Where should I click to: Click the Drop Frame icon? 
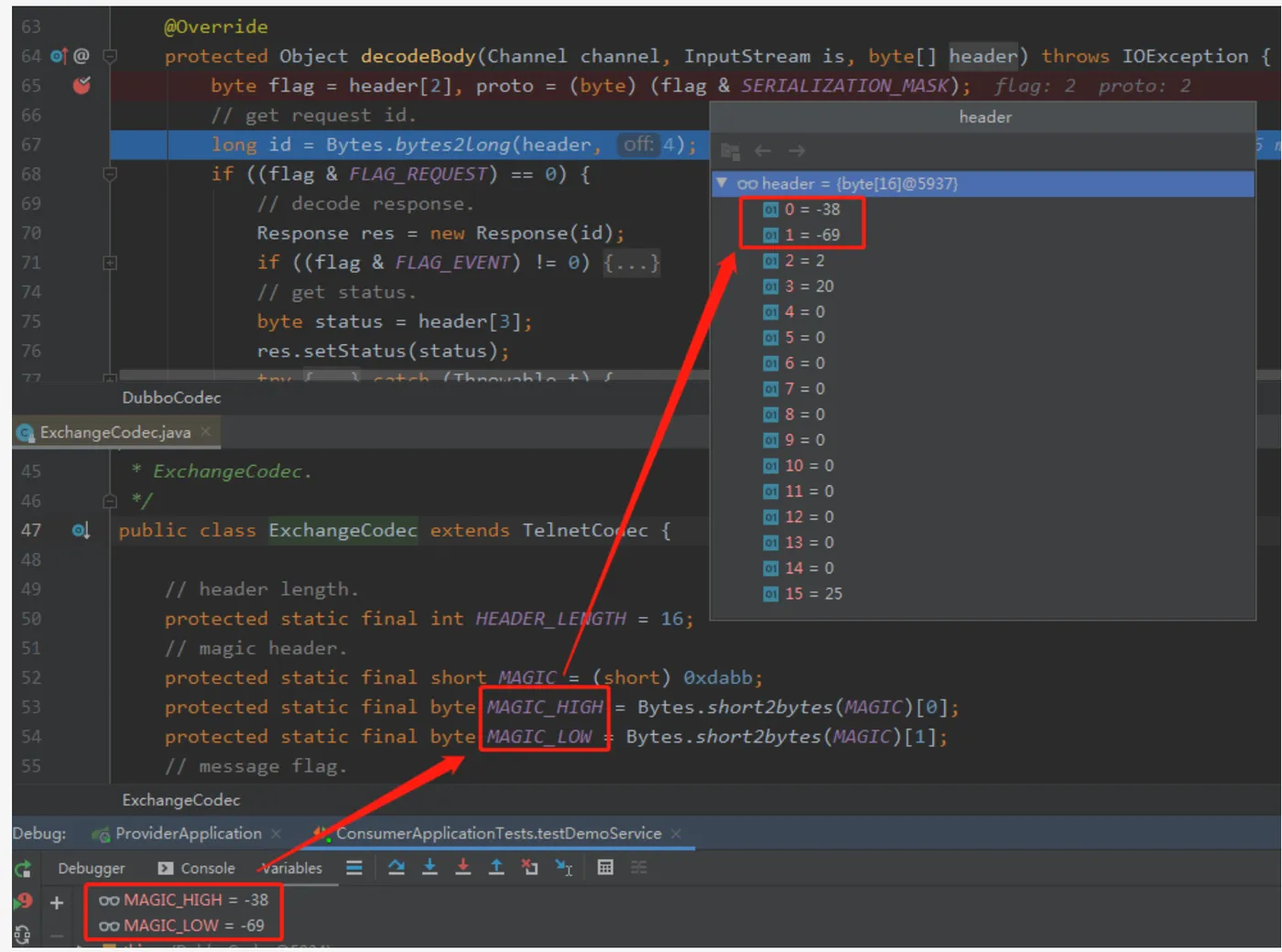[529, 867]
